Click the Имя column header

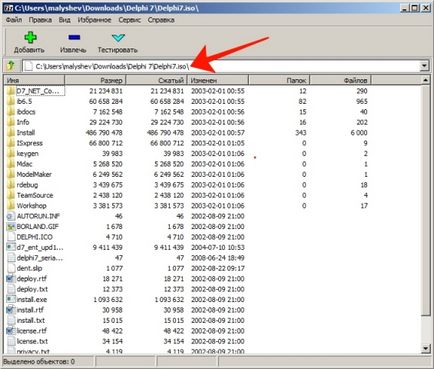(34, 80)
